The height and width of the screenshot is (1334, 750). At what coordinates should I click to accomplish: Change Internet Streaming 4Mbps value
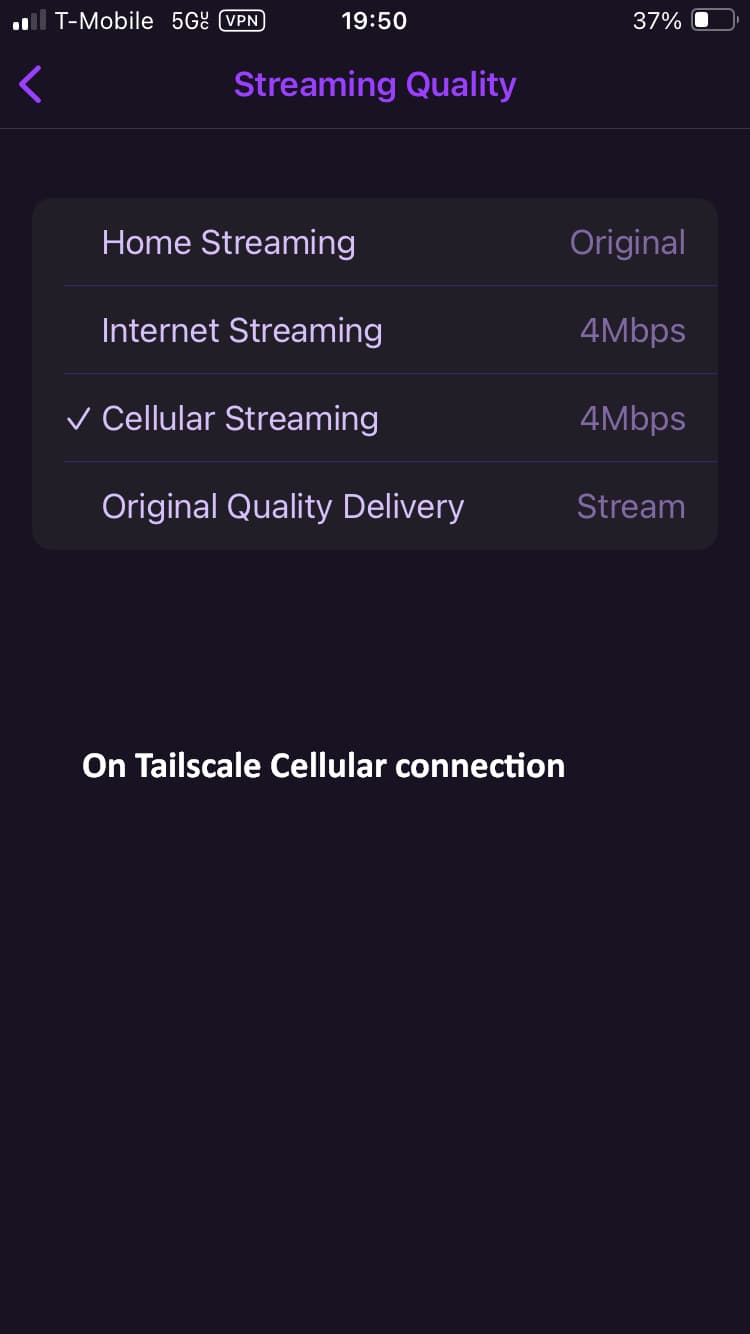pyautogui.click(x=632, y=331)
